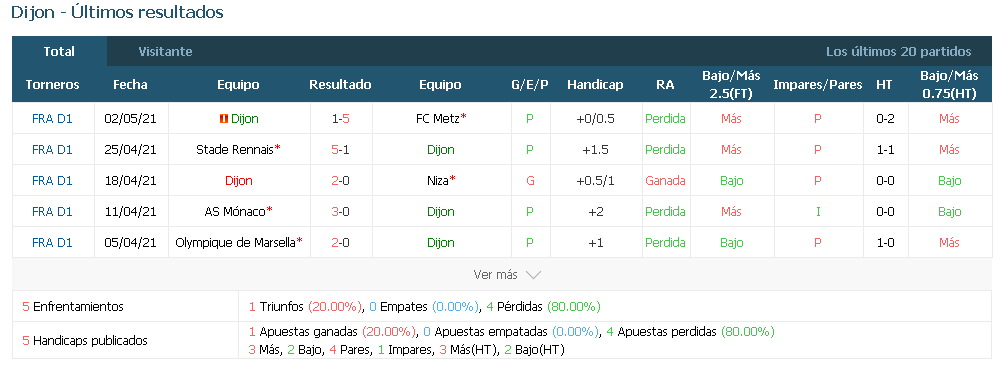This screenshot has width=1002, height=370.
Task: Open the 3-0 AS Mónaco result
Action: [341, 212]
